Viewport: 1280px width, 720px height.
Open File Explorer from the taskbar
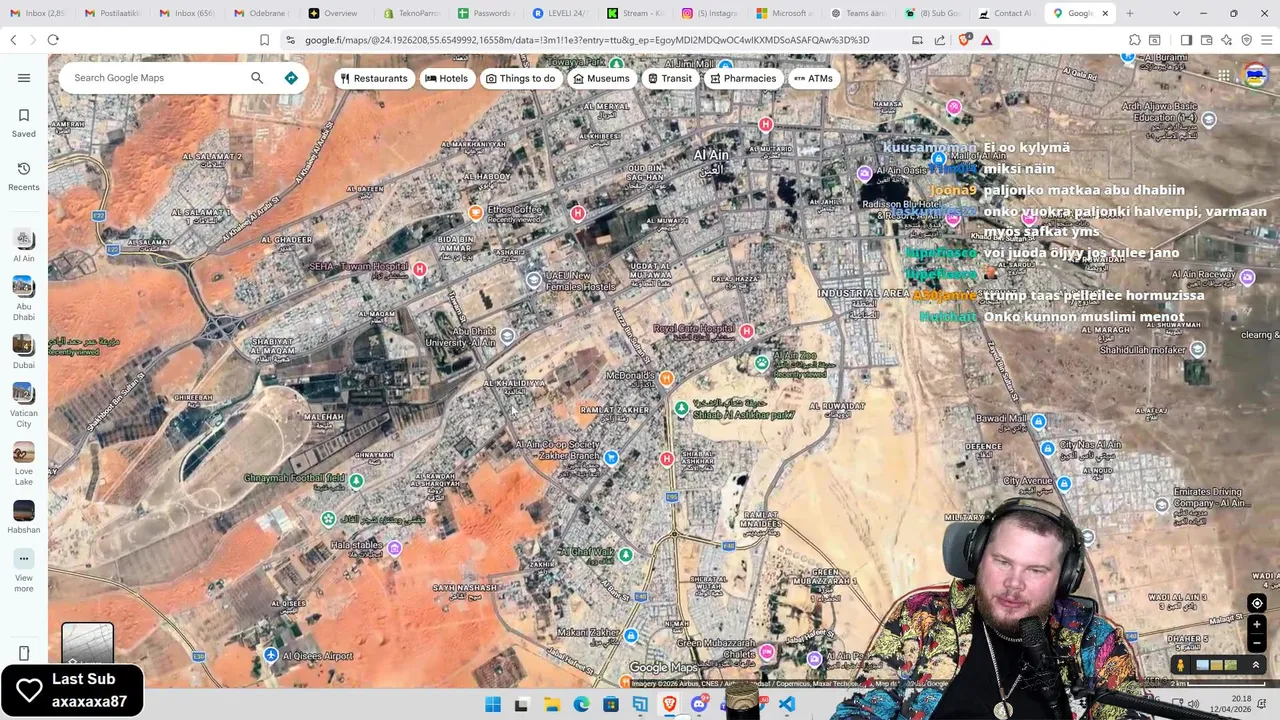tap(552, 705)
